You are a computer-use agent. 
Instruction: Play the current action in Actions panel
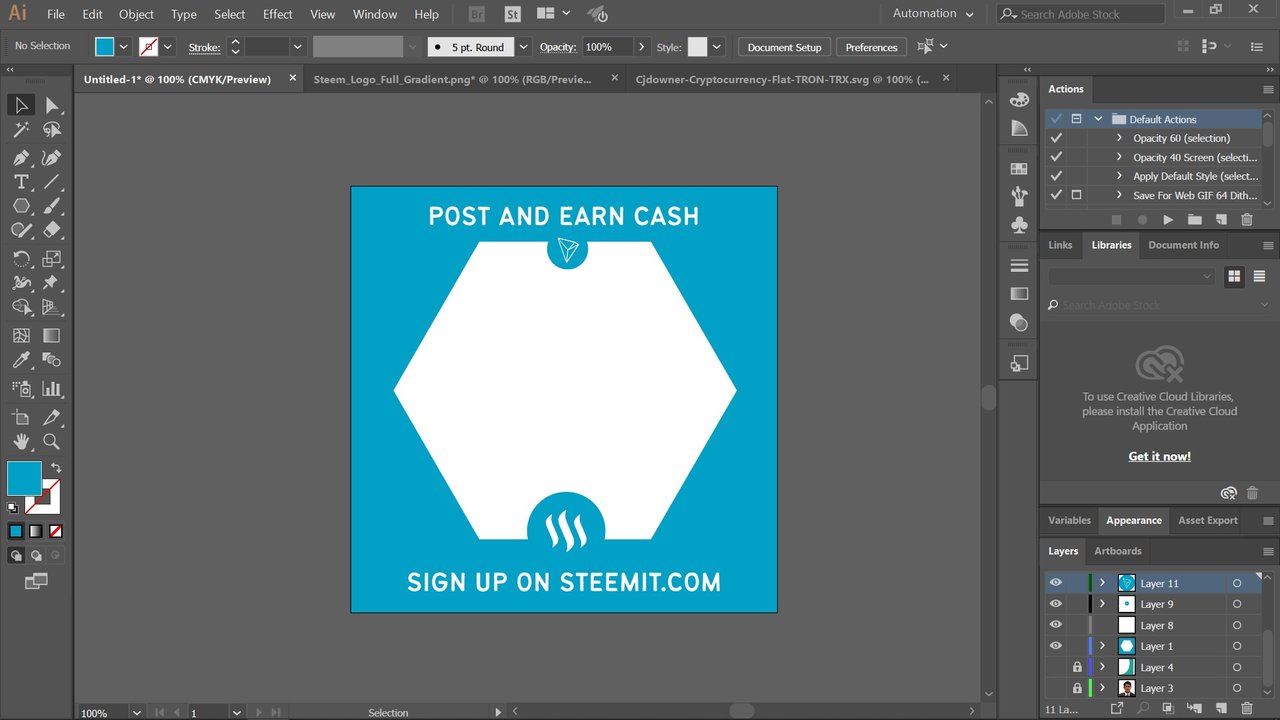tap(1168, 219)
